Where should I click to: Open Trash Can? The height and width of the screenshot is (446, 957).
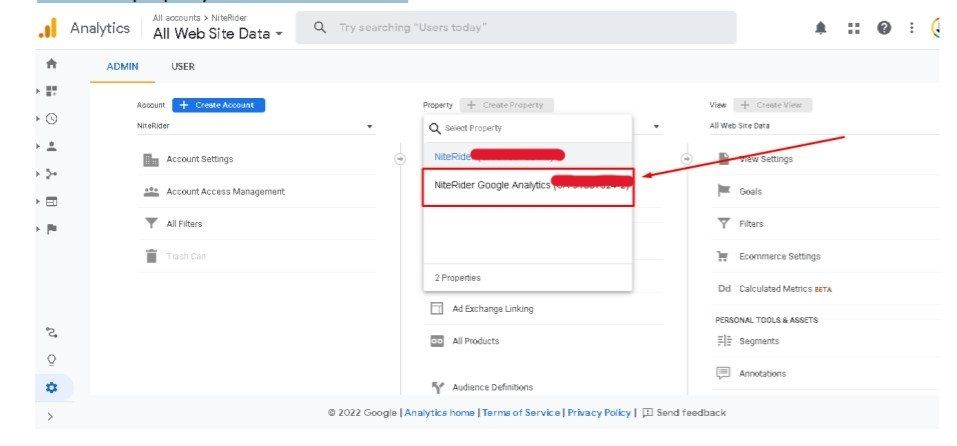186,256
